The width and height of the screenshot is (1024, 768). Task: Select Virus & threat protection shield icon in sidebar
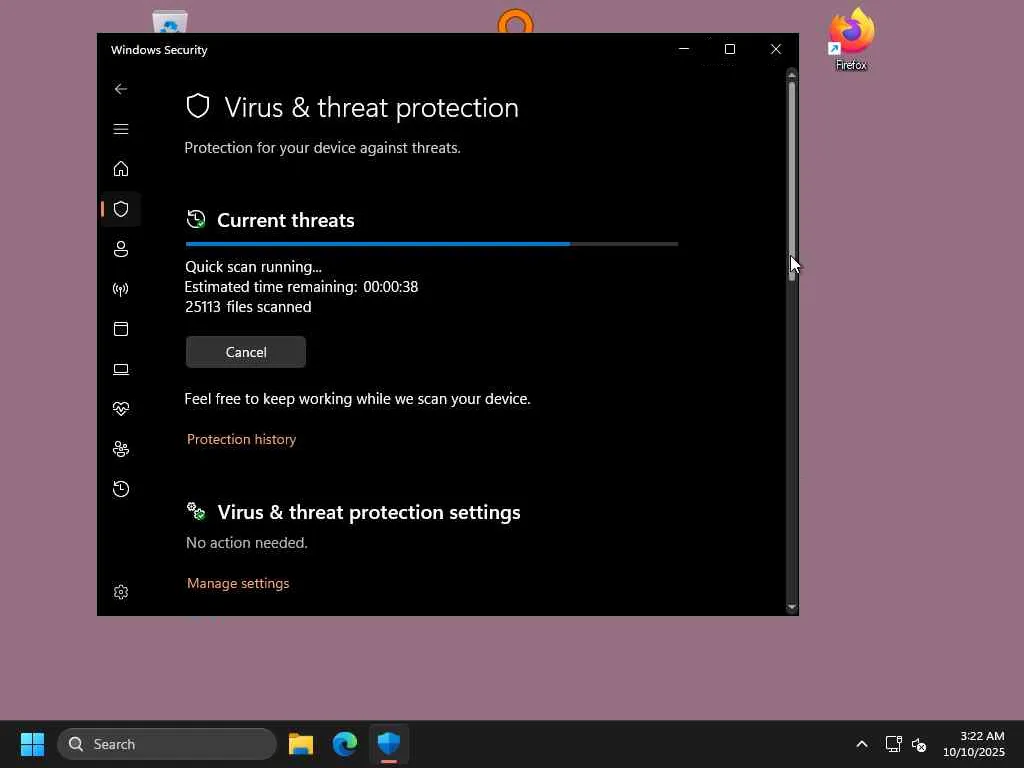[121, 209]
